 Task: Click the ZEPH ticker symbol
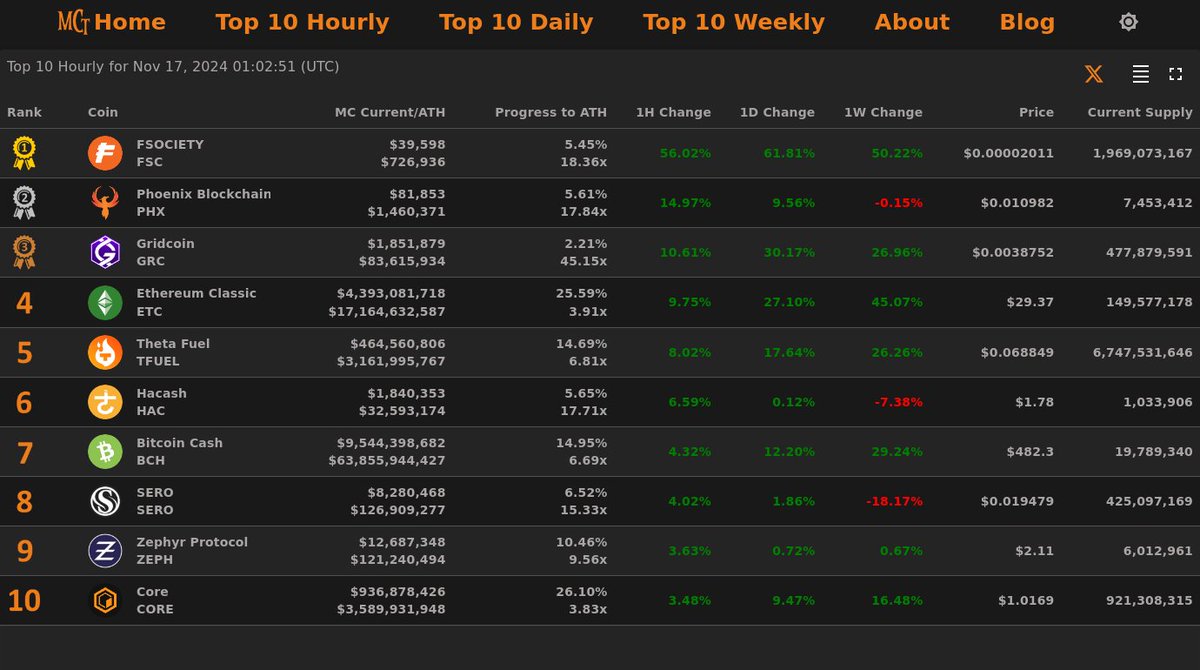coord(155,560)
